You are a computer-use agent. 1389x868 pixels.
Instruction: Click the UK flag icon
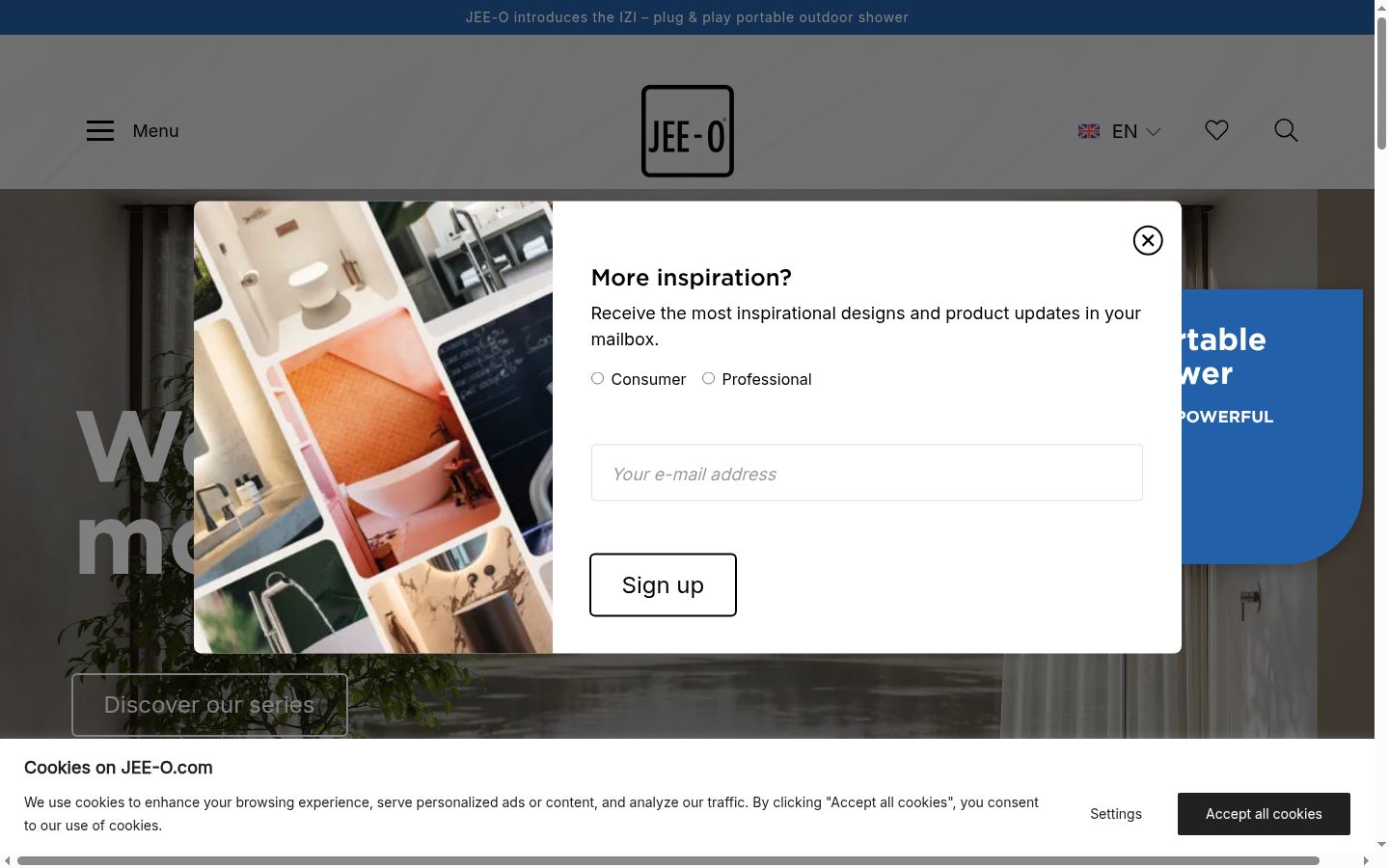click(1089, 131)
